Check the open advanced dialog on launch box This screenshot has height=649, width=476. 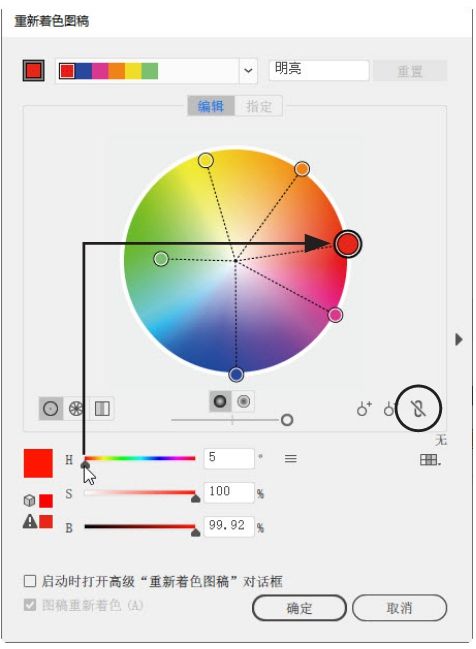pyautogui.click(x=30, y=581)
